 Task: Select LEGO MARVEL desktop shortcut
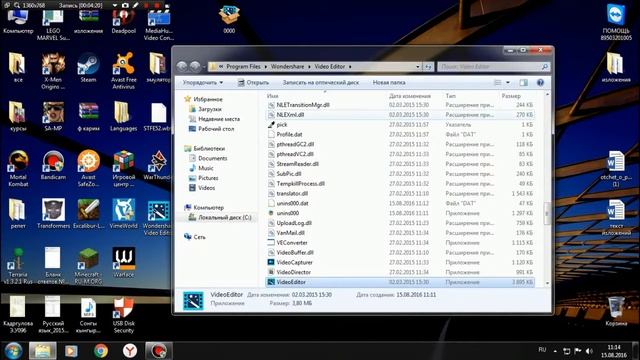click(x=53, y=24)
